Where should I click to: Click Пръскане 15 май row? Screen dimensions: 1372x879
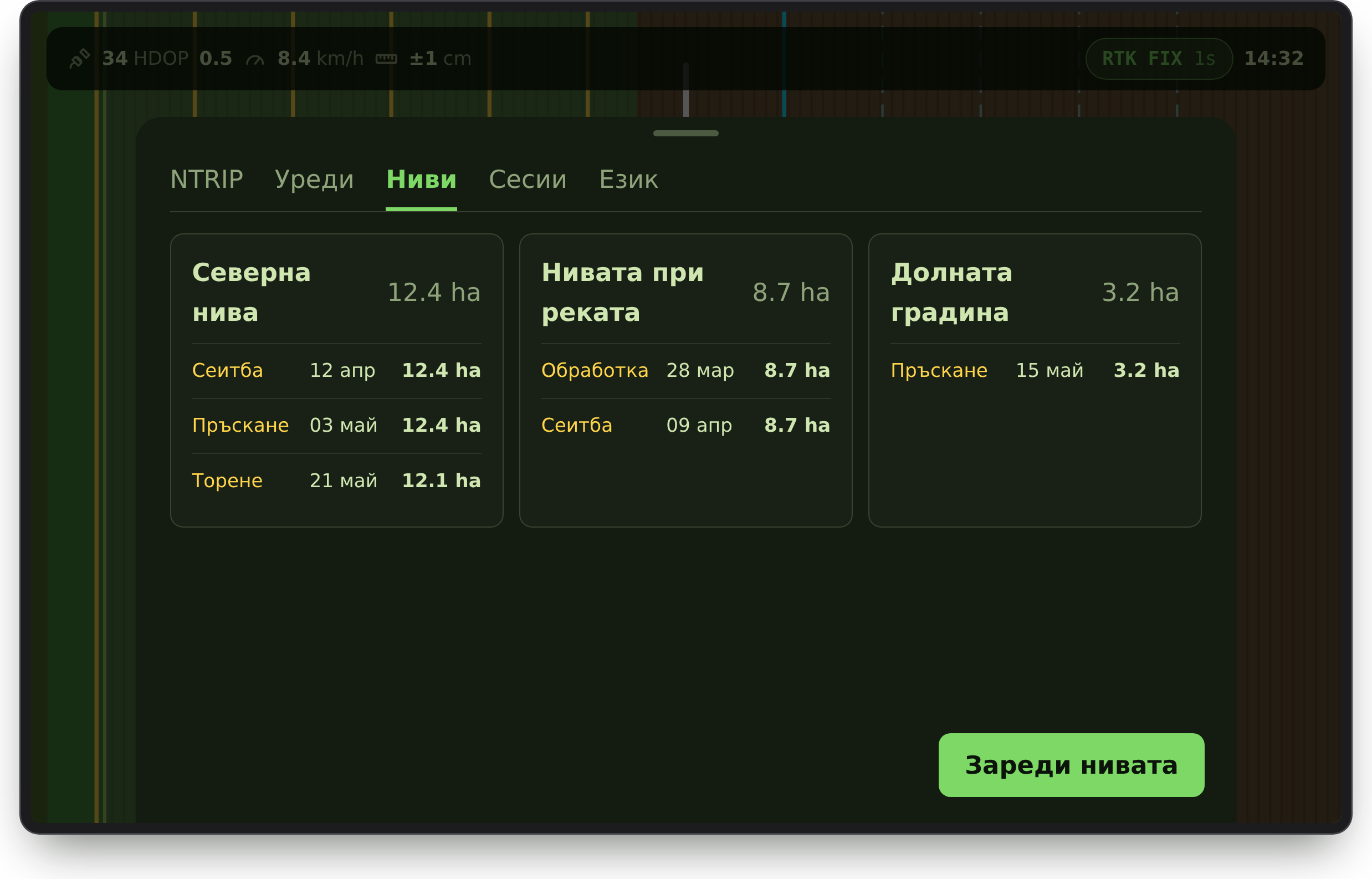click(x=1035, y=370)
